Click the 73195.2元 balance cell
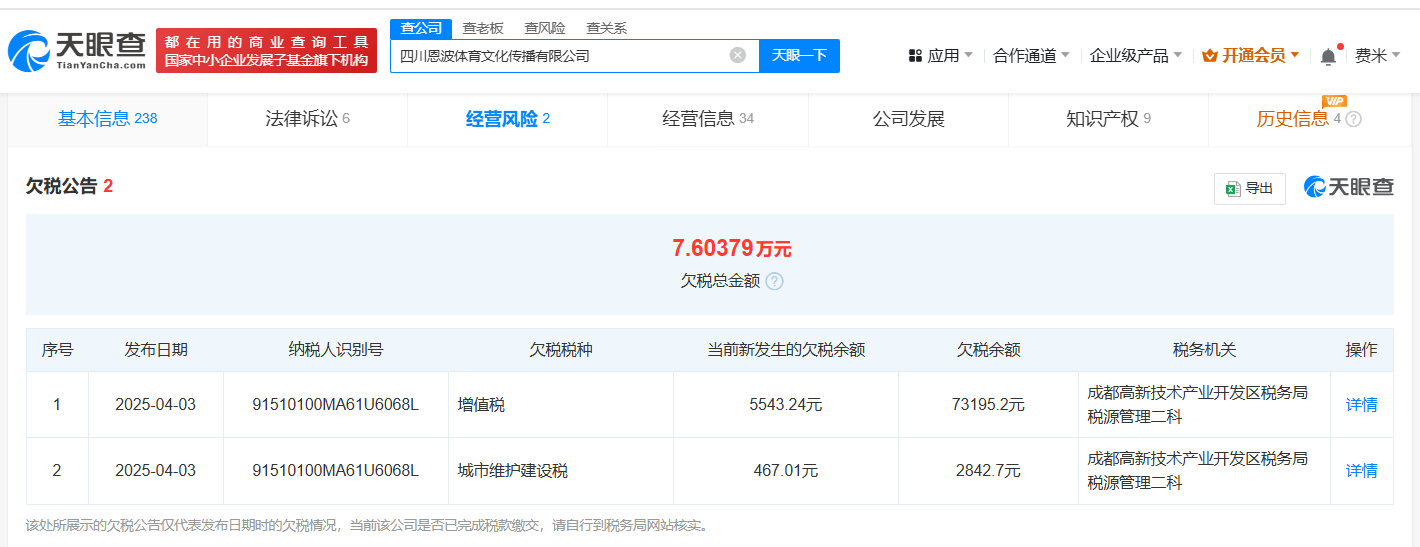 coord(988,405)
